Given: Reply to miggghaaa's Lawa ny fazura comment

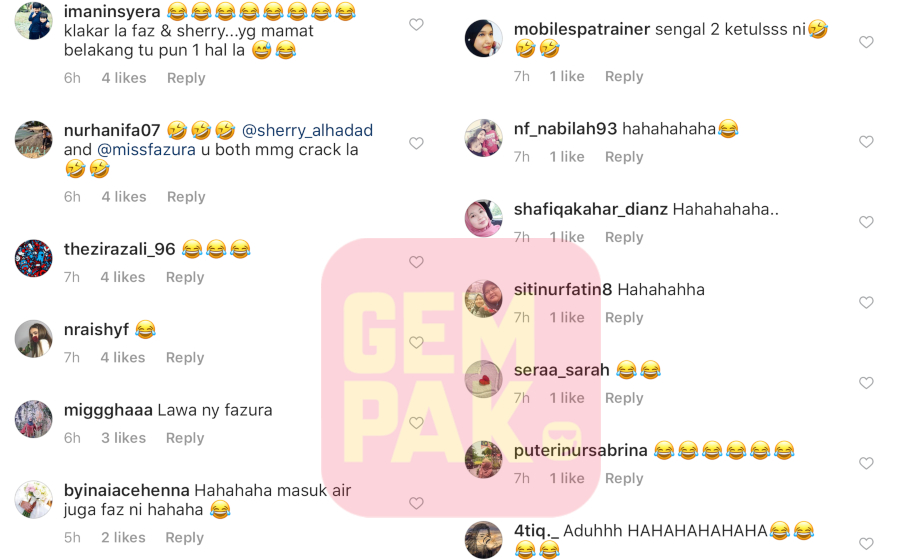Looking at the screenshot, I should coord(185,438).
